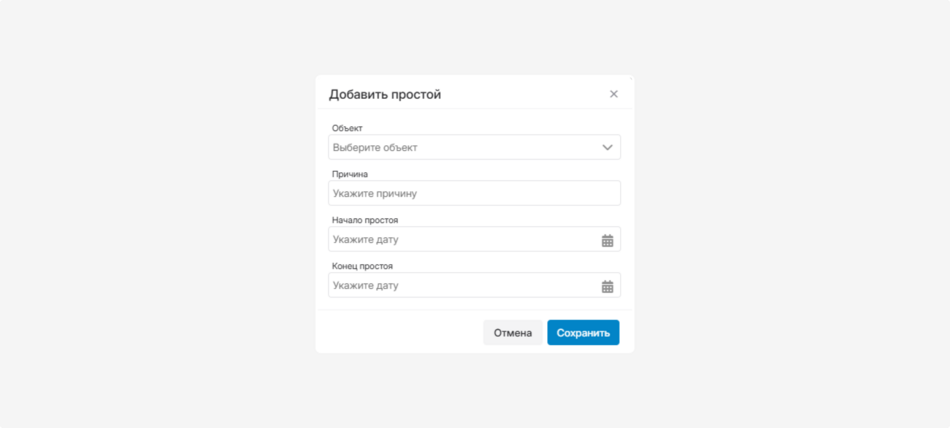Open the calendar picker for Конец простоя

click(x=607, y=286)
